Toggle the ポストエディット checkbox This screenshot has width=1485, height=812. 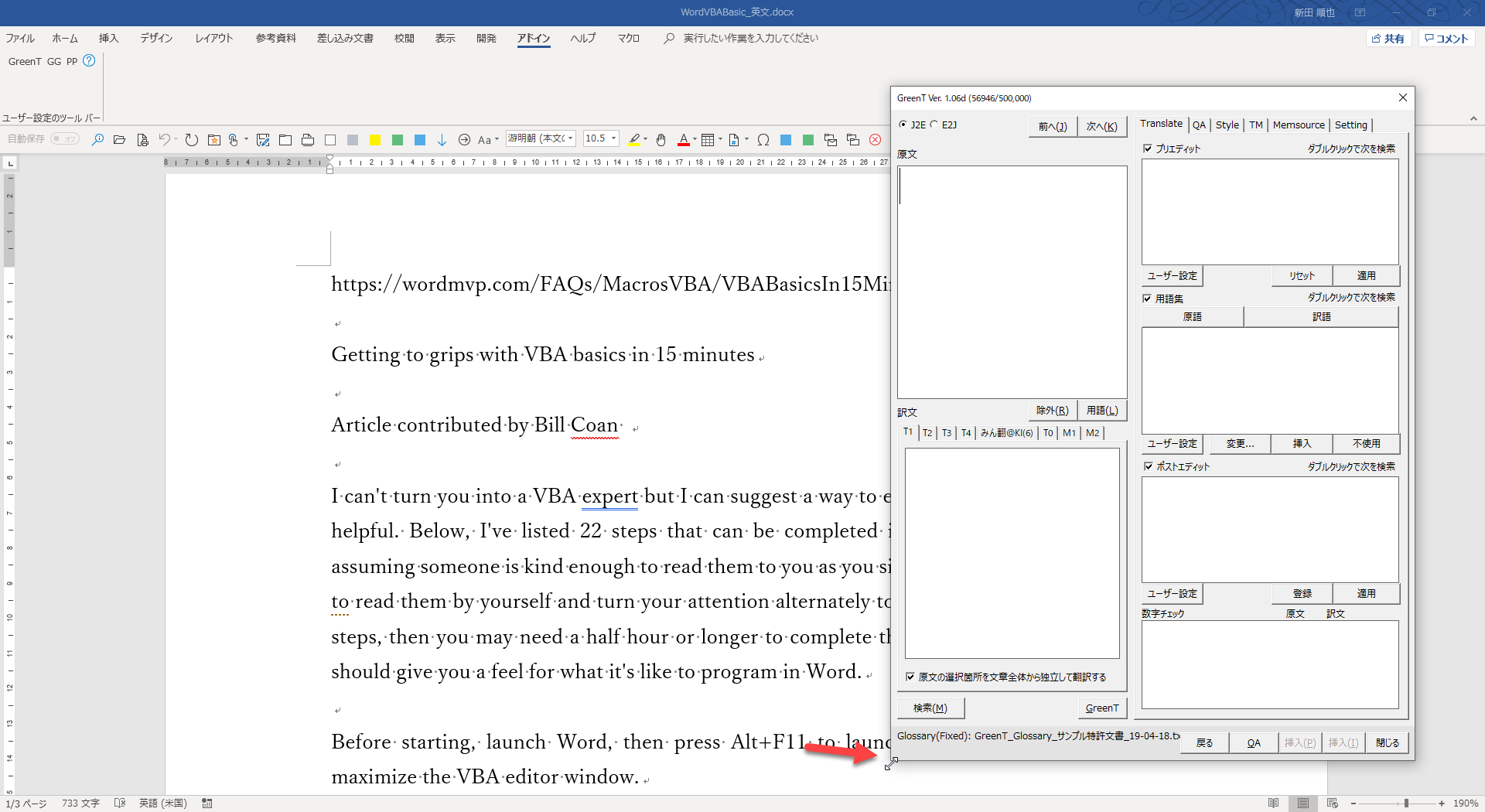tap(1148, 466)
